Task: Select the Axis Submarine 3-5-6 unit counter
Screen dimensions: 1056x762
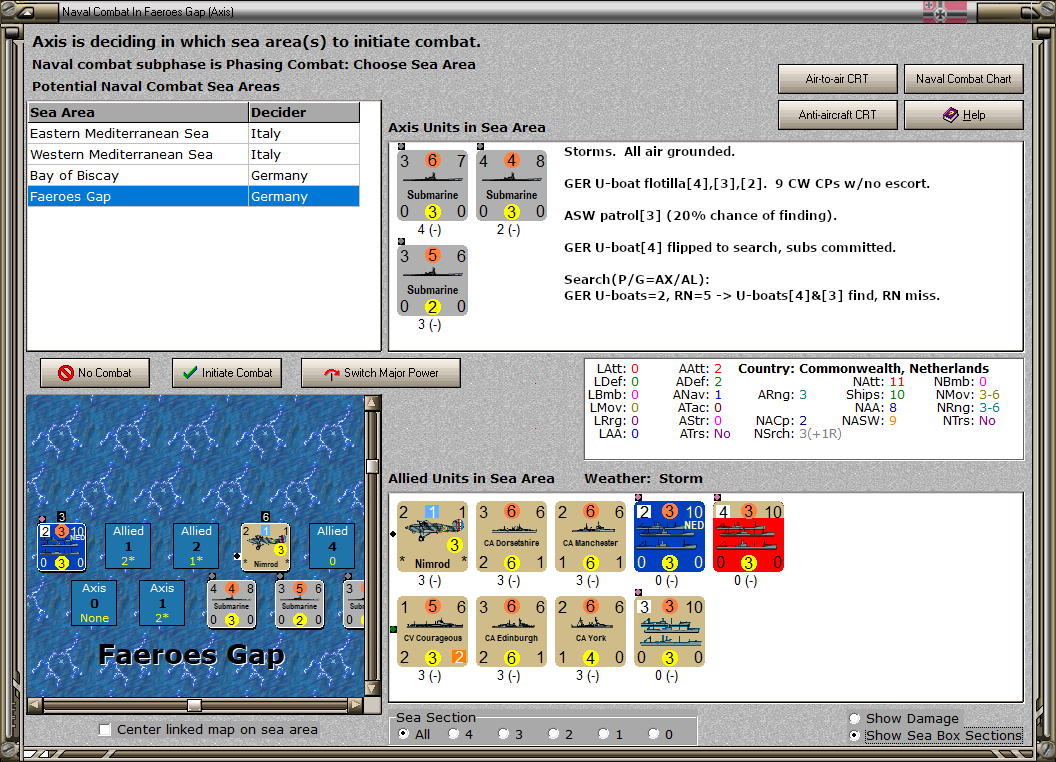Action: (x=432, y=280)
